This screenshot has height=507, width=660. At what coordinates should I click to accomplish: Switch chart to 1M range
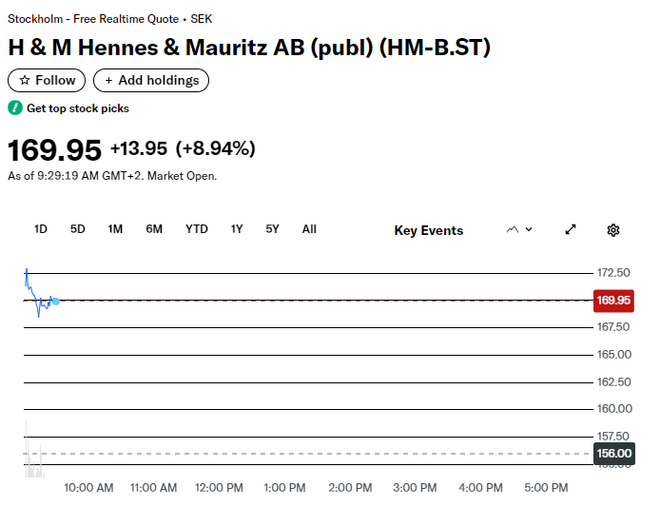point(115,229)
